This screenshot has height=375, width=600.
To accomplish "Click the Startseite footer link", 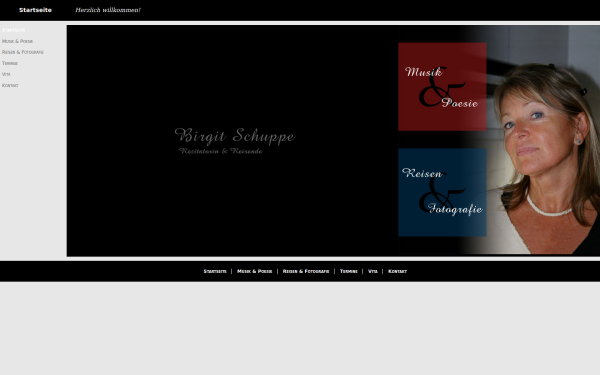I will pyautogui.click(x=215, y=271).
